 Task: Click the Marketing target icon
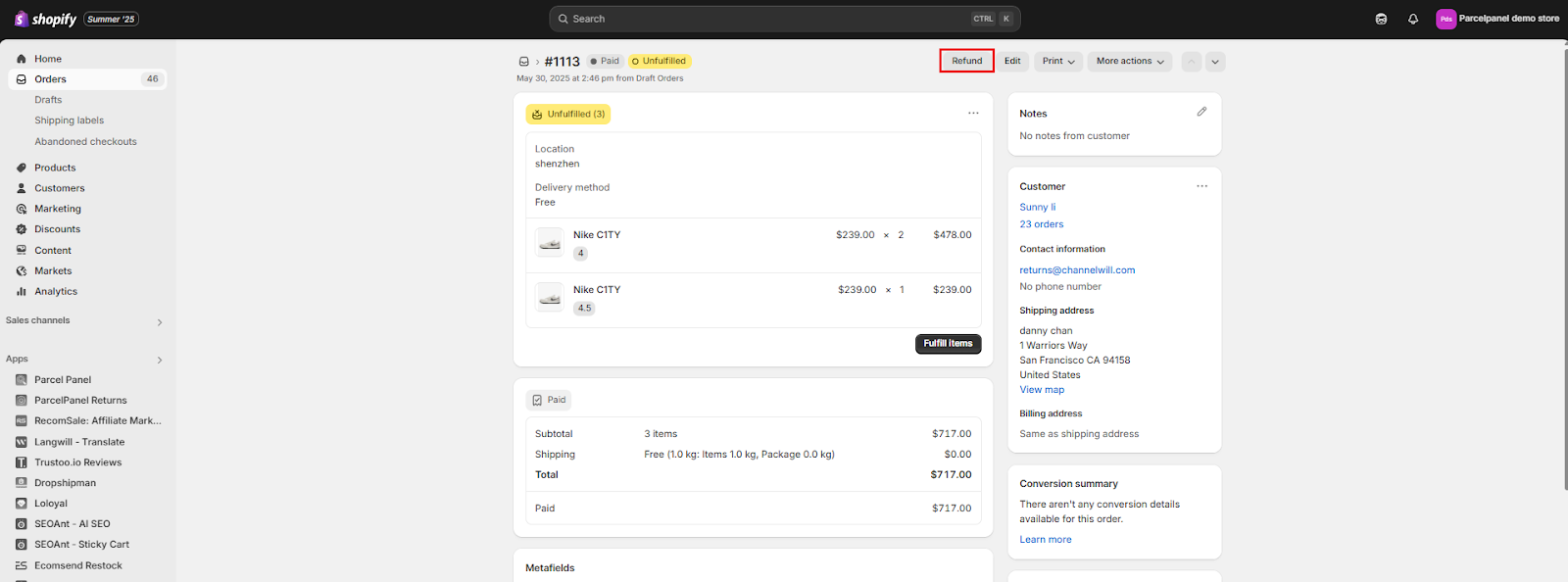click(x=22, y=209)
